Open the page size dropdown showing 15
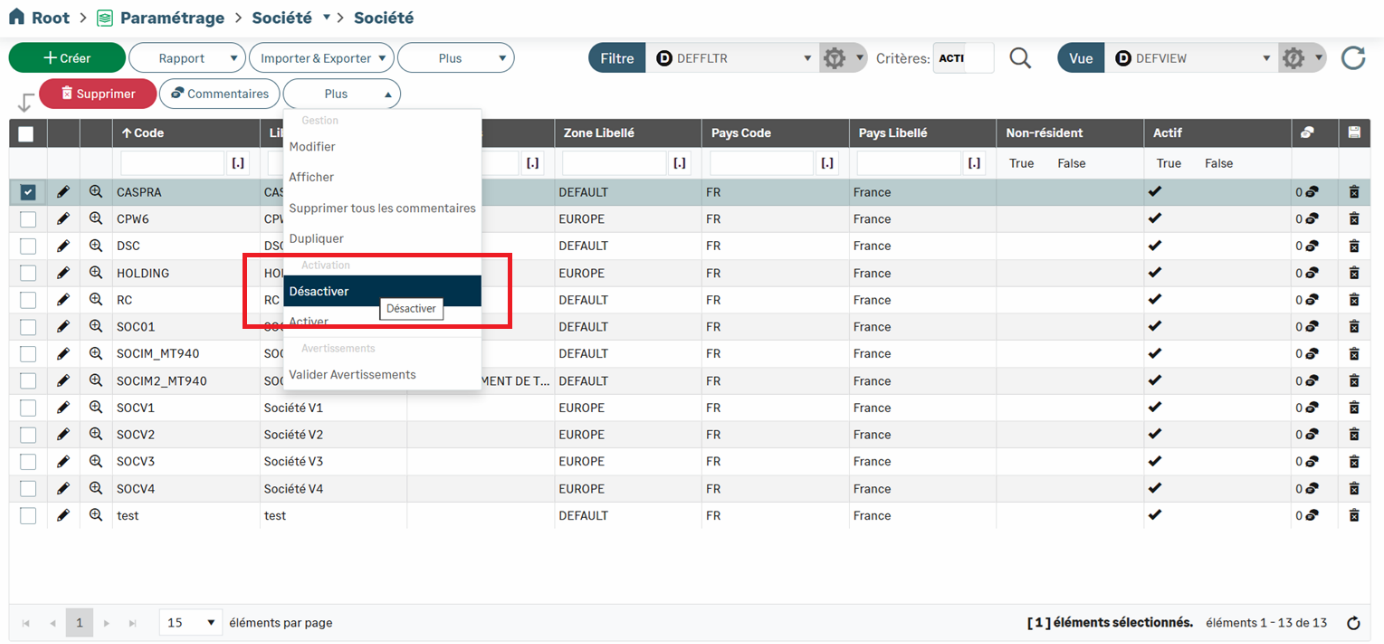The width and height of the screenshot is (1384, 644). coord(190,623)
